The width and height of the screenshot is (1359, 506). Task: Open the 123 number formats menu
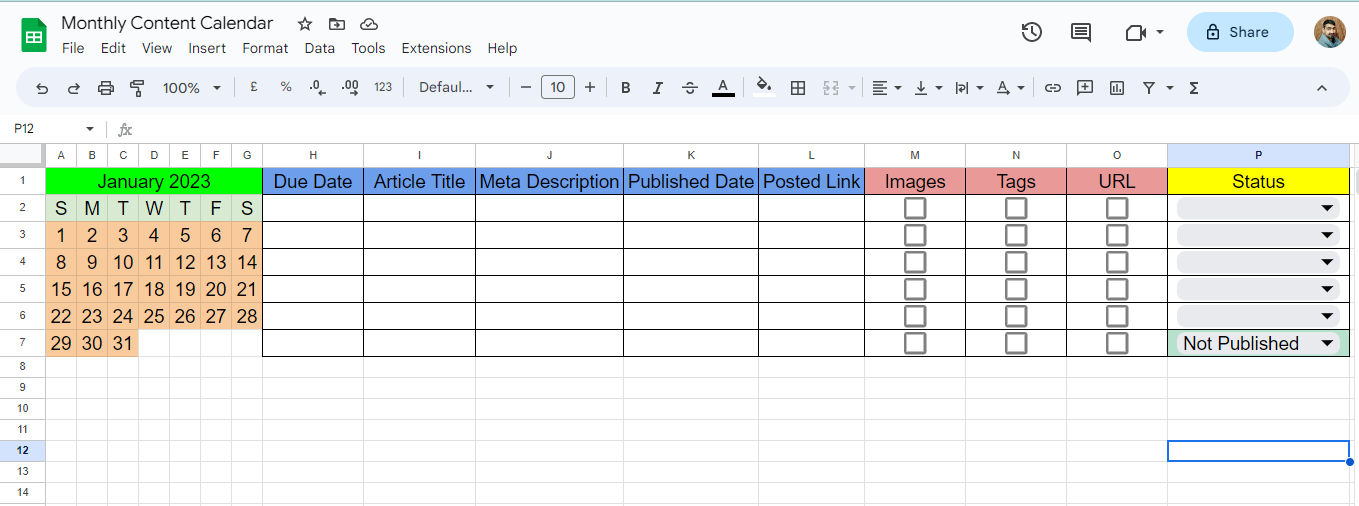383,87
